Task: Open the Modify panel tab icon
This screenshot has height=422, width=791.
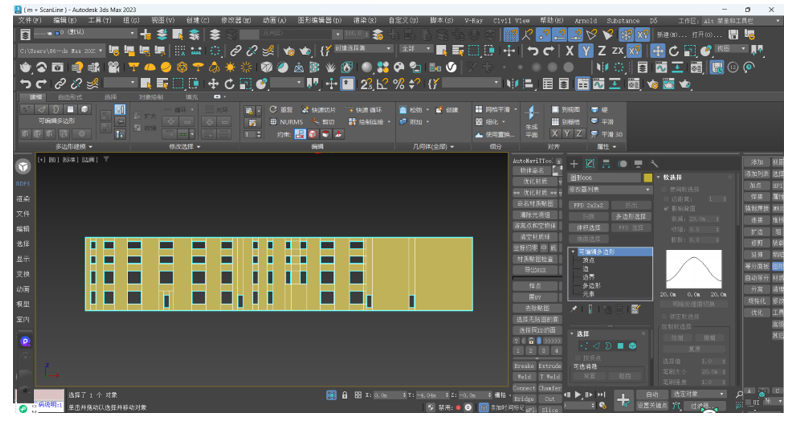Action: coord(590,164)
